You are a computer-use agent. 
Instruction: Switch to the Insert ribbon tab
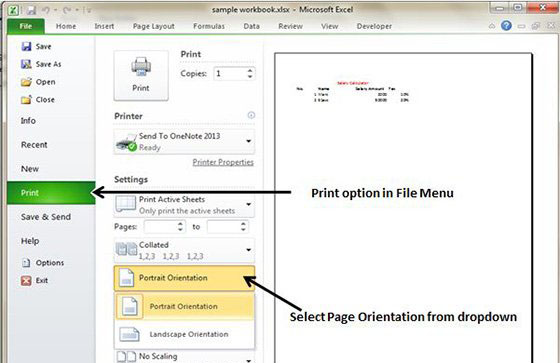coord(104,26)
